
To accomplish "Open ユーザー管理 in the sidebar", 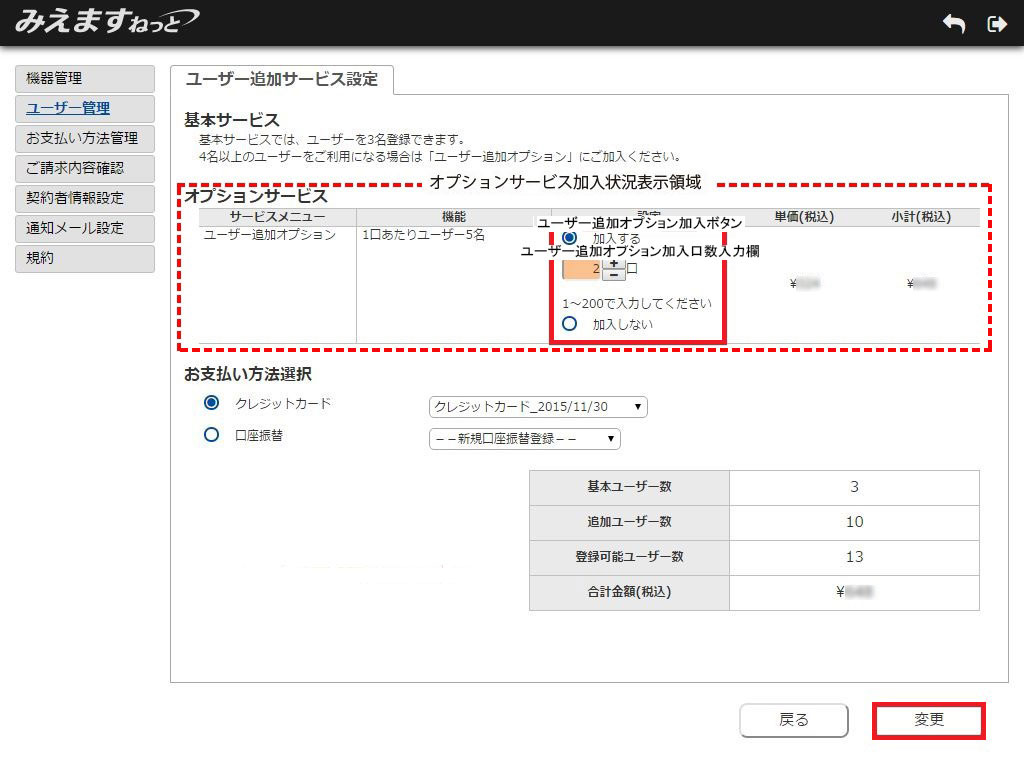I will coord(85,109).
